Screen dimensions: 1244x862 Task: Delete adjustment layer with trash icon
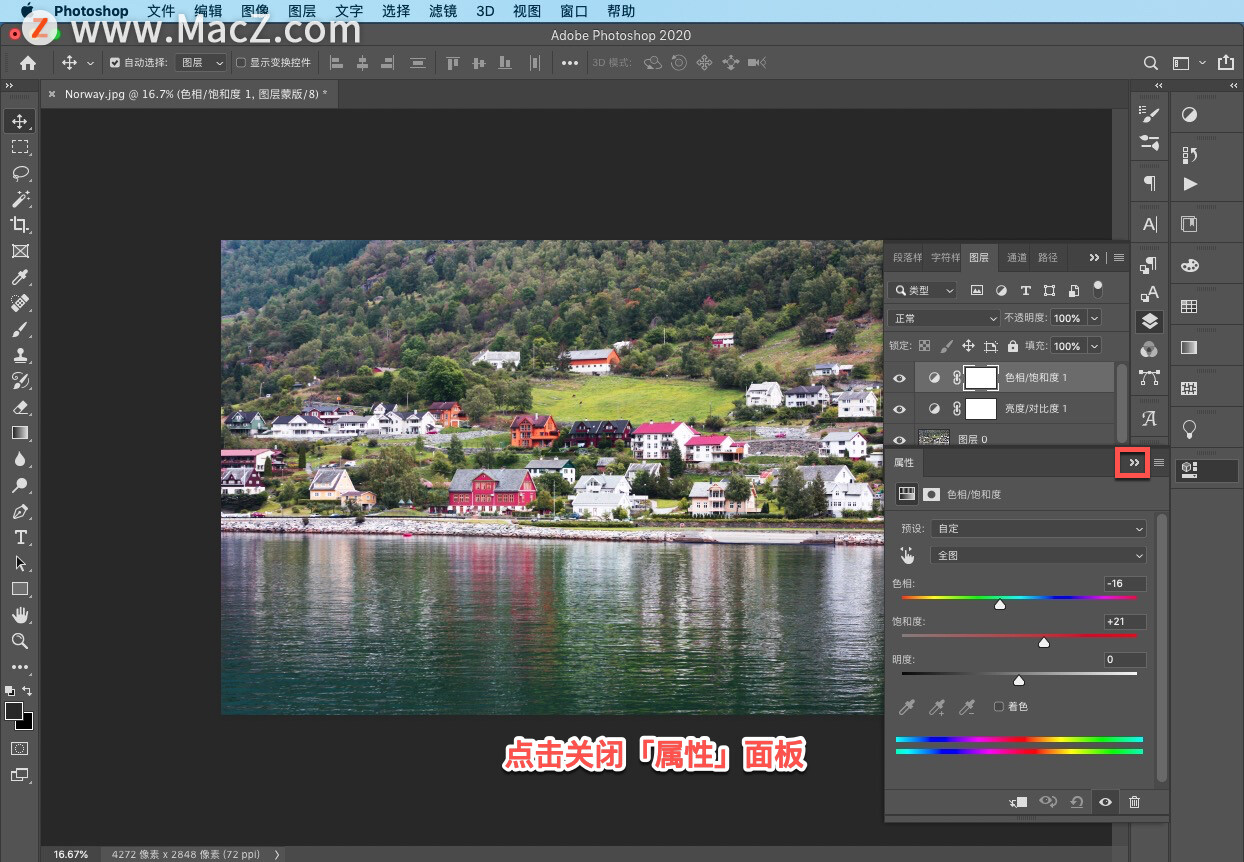pyautogui.click(x=1134, y=802)
